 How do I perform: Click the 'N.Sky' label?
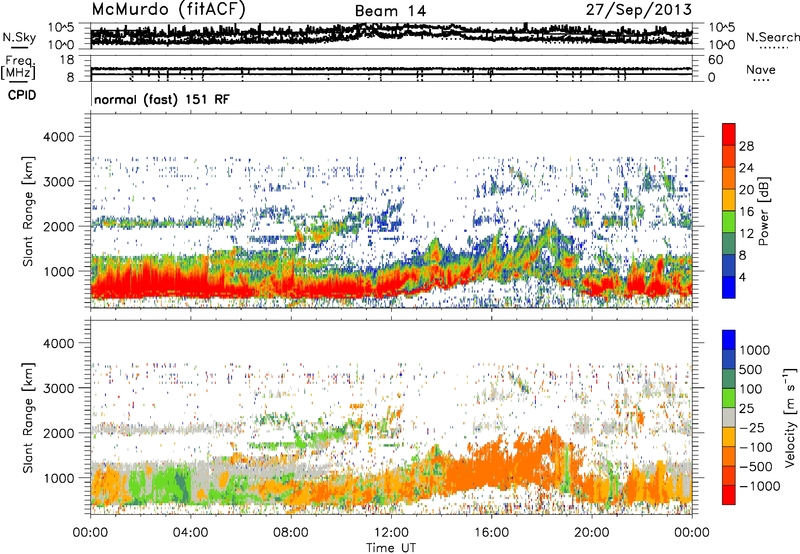(19, 37)
